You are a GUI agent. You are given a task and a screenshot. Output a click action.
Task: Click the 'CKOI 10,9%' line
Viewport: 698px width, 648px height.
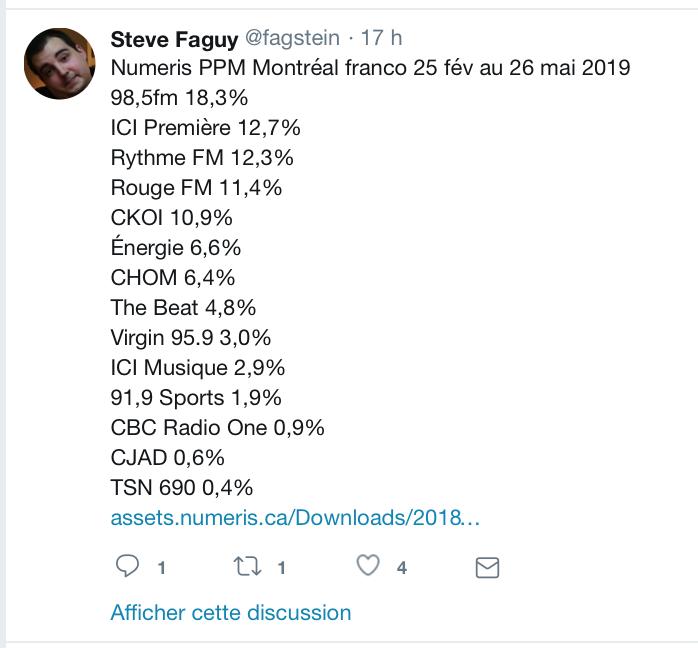(x=171, y=218)
